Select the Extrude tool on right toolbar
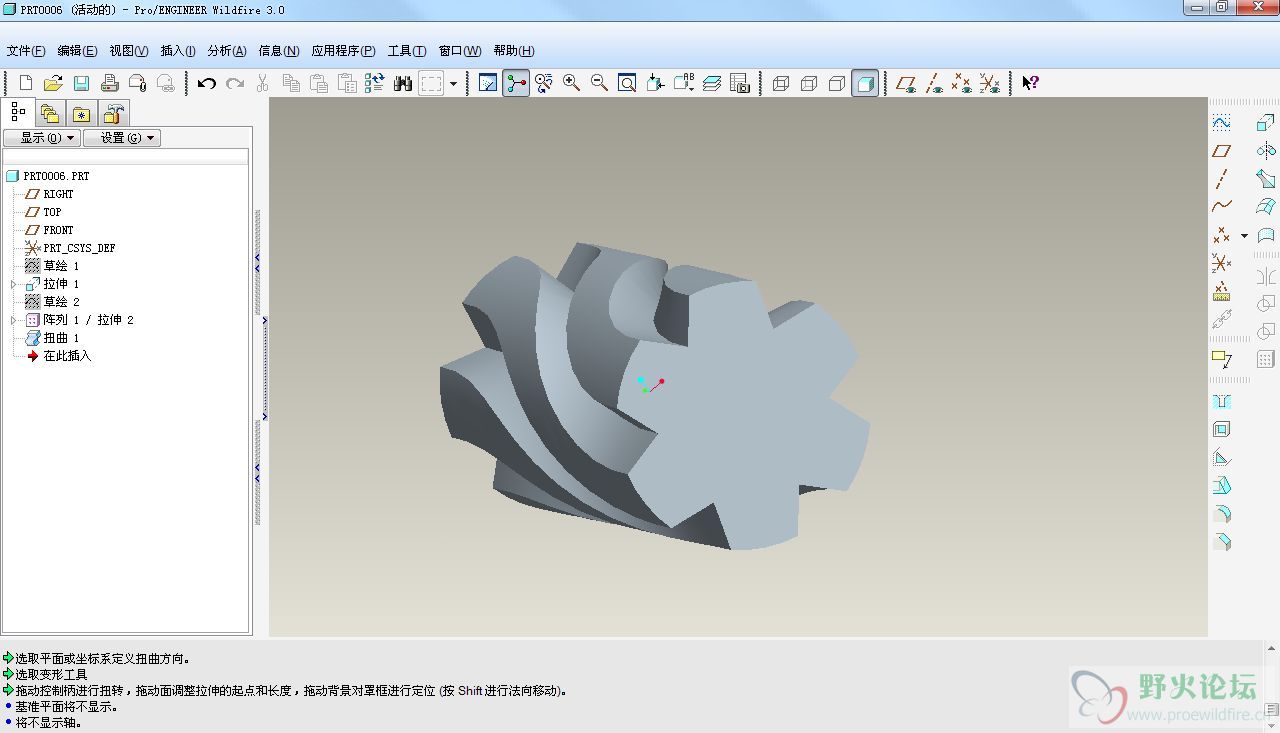 [x=1265, y=123]
